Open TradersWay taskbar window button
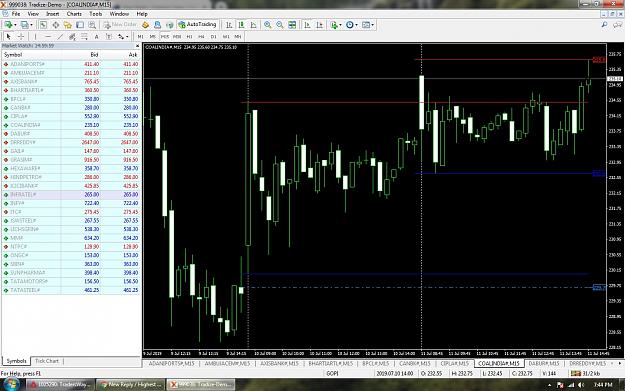The image size is (625, 391). coord(60,385)
